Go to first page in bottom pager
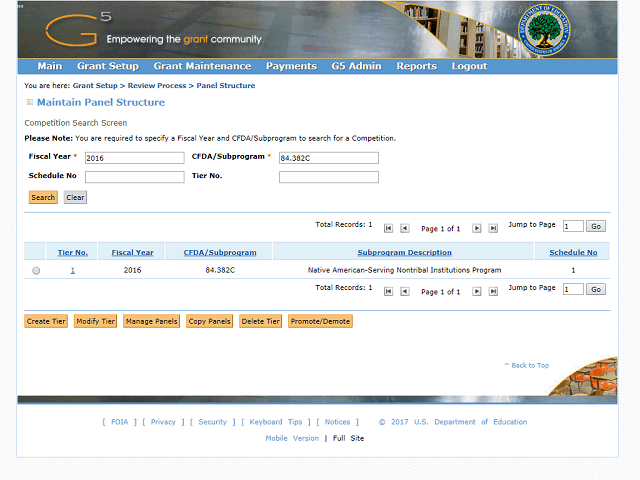The height and width of the screenshot is (480, 640). (x=388, y=291)
